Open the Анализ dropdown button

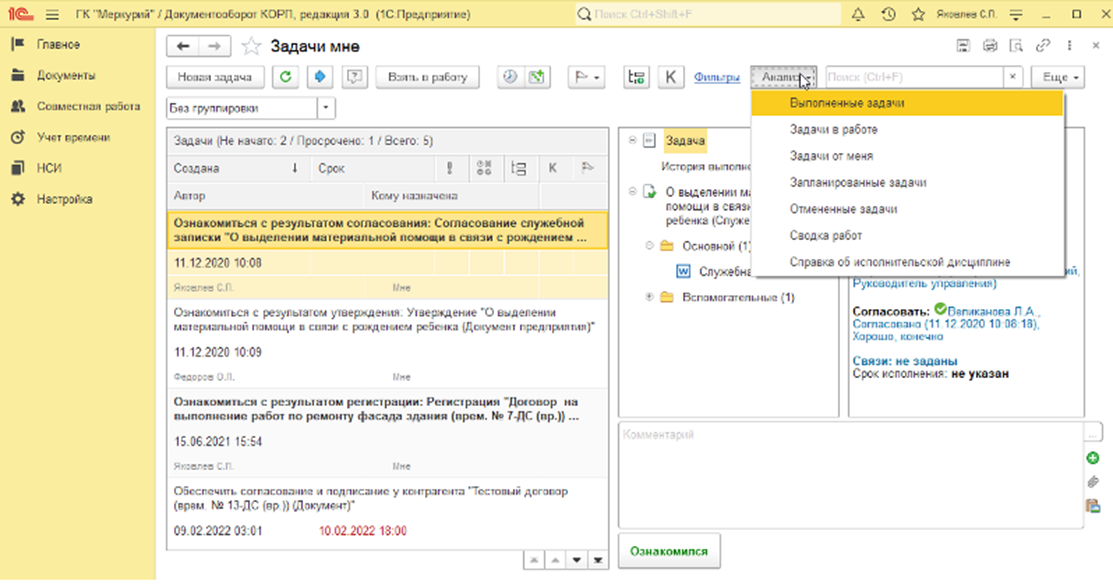(784, 77)
